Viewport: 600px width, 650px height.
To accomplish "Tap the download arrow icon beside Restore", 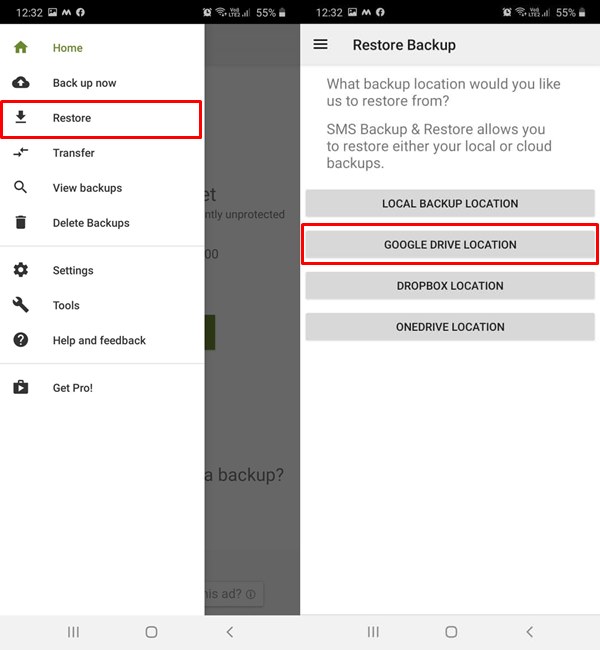I will click(21, 117).
